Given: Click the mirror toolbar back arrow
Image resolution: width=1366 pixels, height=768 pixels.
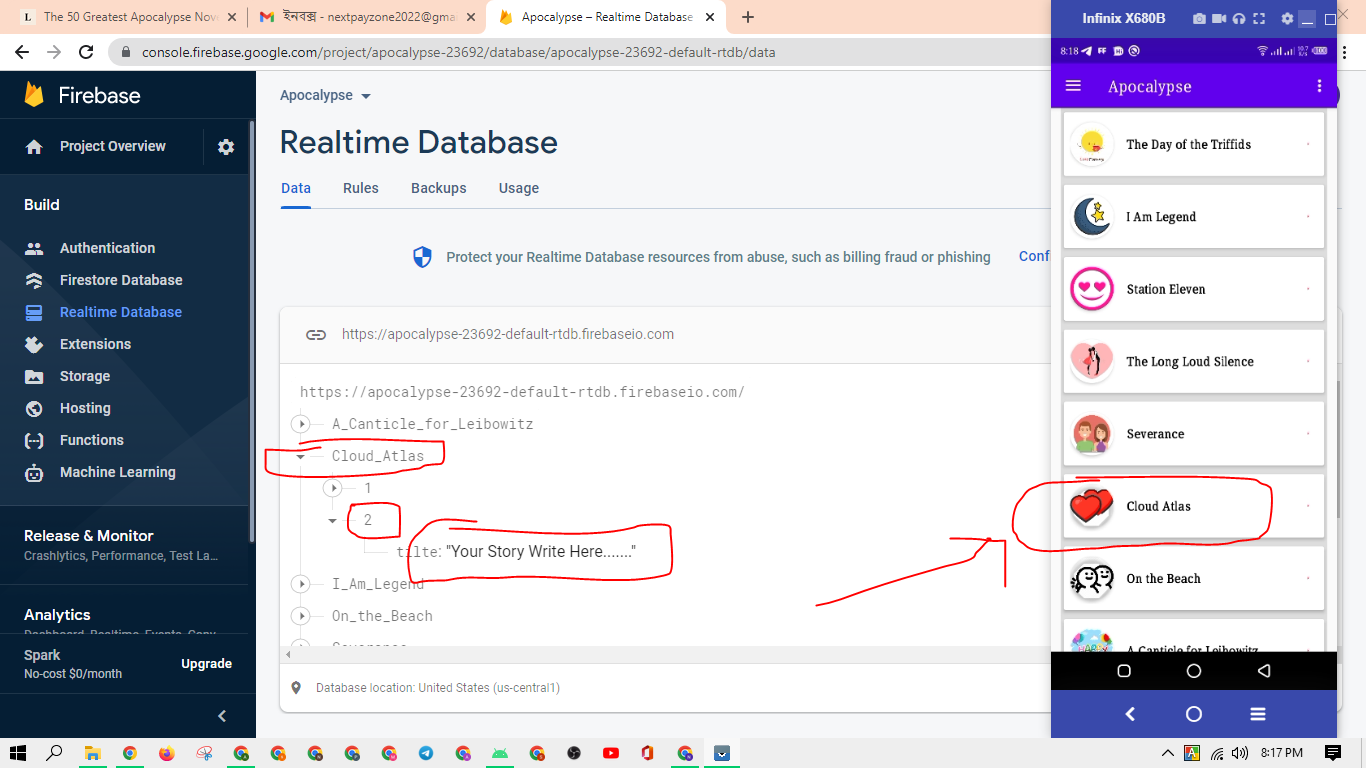Looking at the screenshot, I should [x=1130, y=714].
